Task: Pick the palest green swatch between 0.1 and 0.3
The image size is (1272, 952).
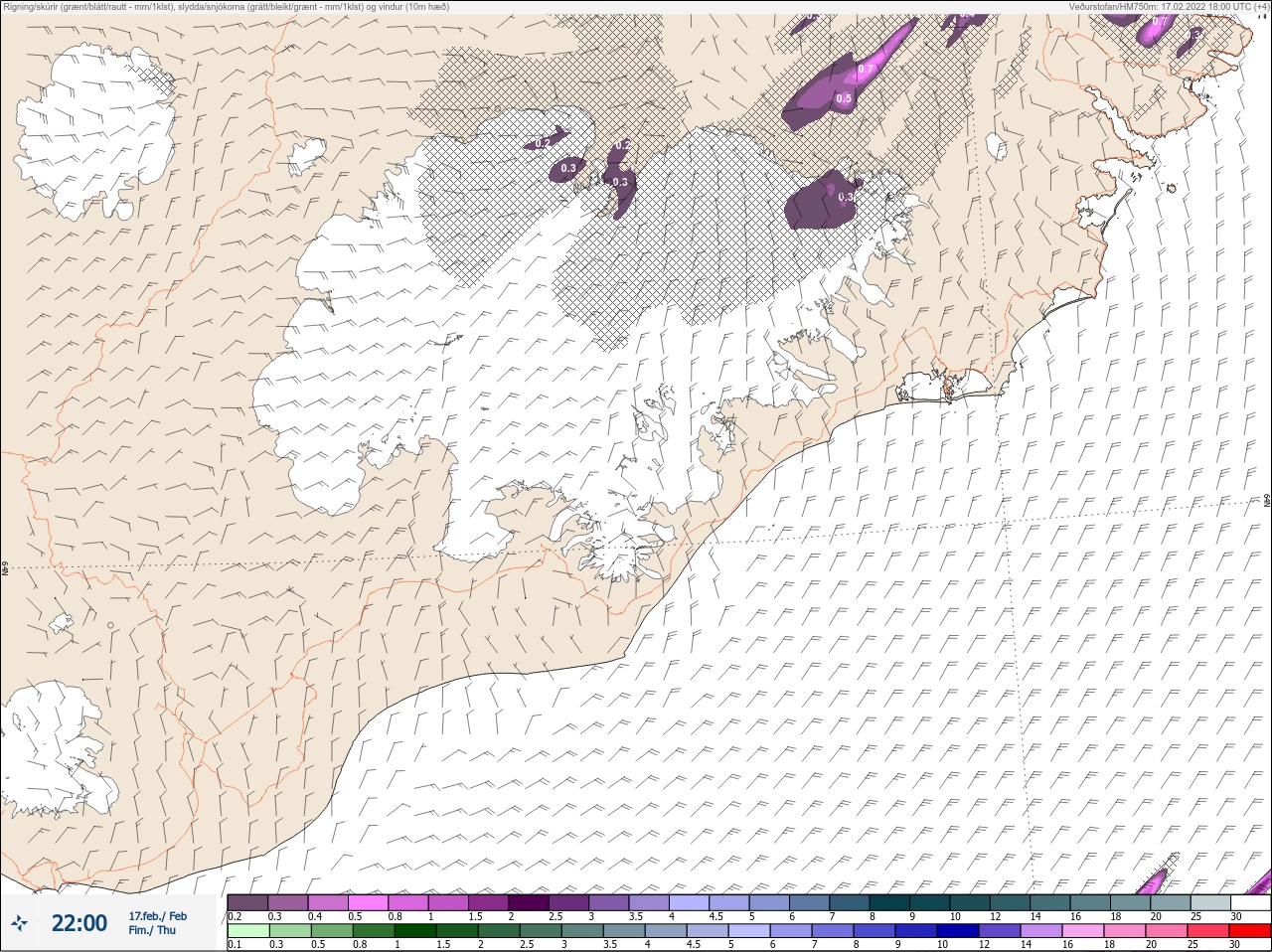Action: (x=248, y=931)
